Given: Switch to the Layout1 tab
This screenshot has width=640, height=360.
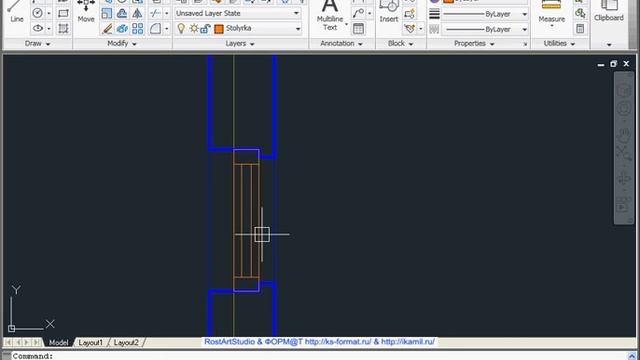Looking at the screenshot, I should point(90,342).
